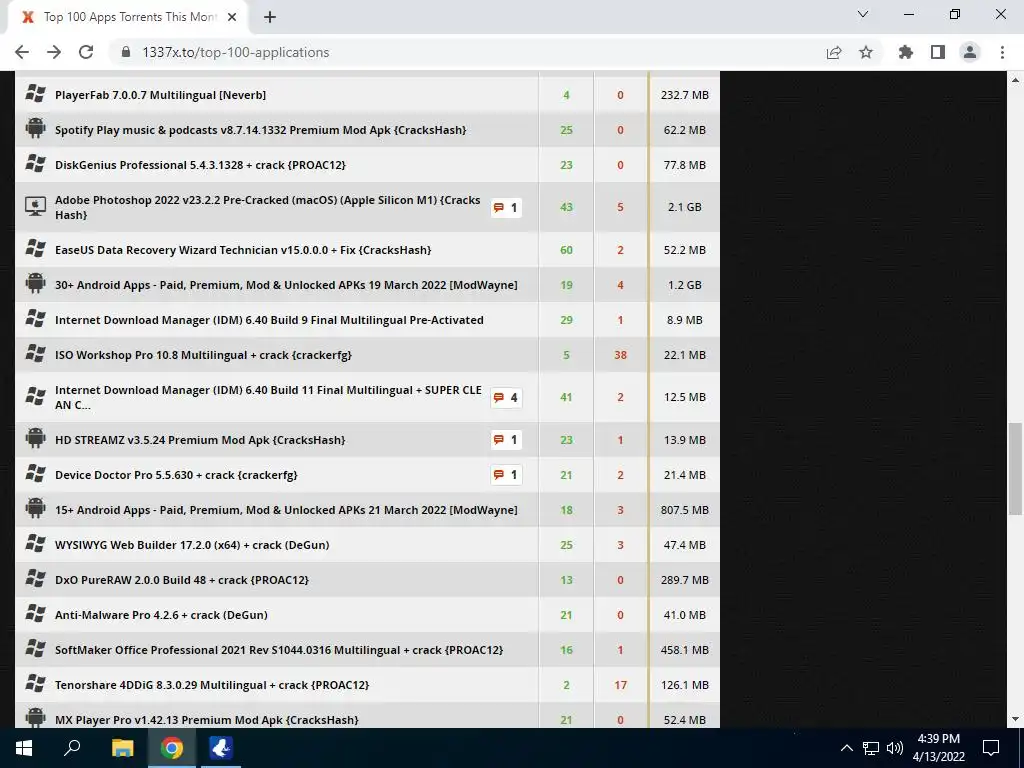Open comments badge on Device Doctor Pro row
The image size is (1024, 768).
[x=506, y=475]
